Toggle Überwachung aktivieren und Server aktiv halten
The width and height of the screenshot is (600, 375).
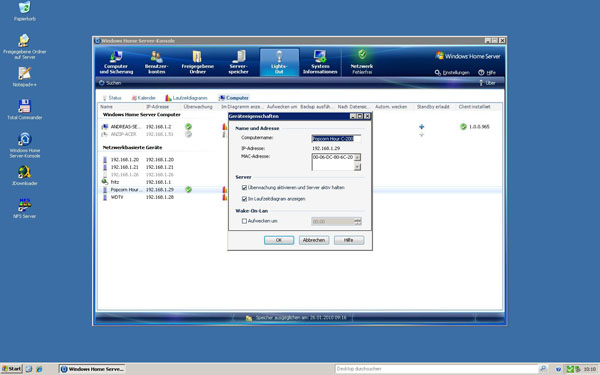244,188
